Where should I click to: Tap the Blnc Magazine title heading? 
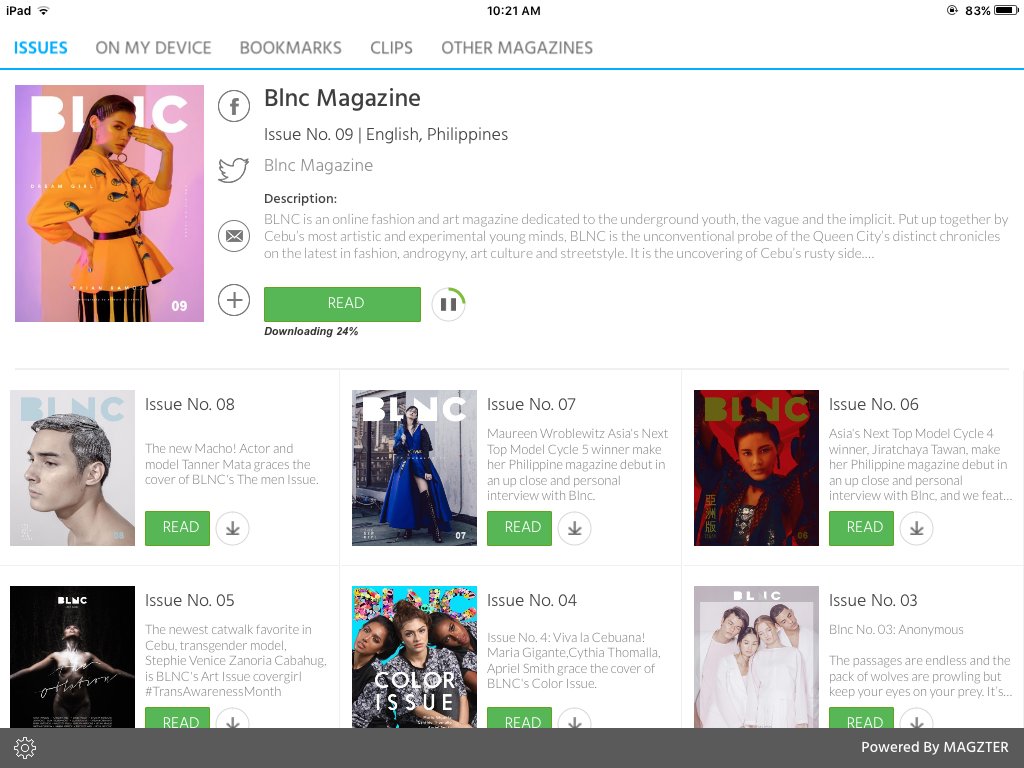342,98
